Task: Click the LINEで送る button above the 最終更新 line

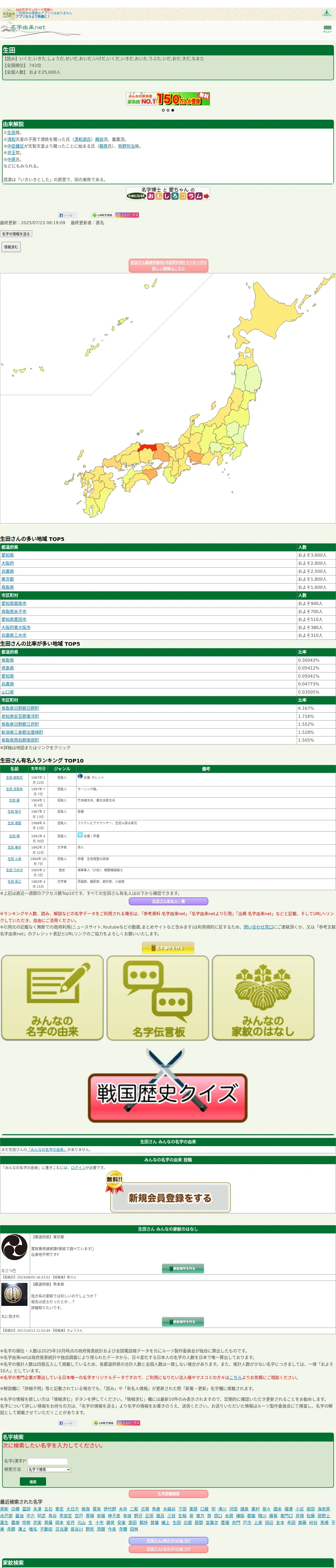Action: click(x=102, y=215)
